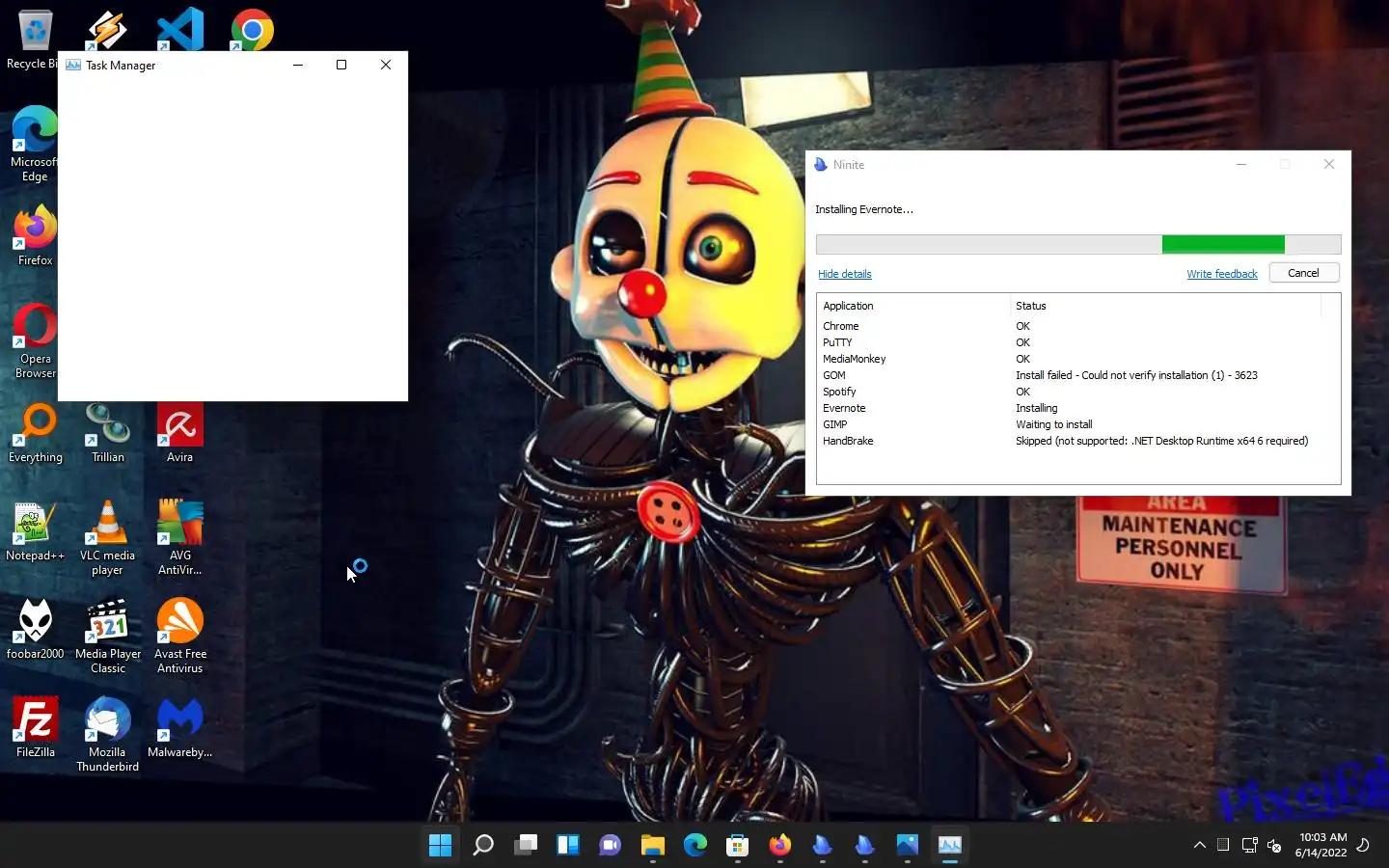1389x868 pixels.
Task: Select the Firefox desktop shortcut
Action: 35,234
